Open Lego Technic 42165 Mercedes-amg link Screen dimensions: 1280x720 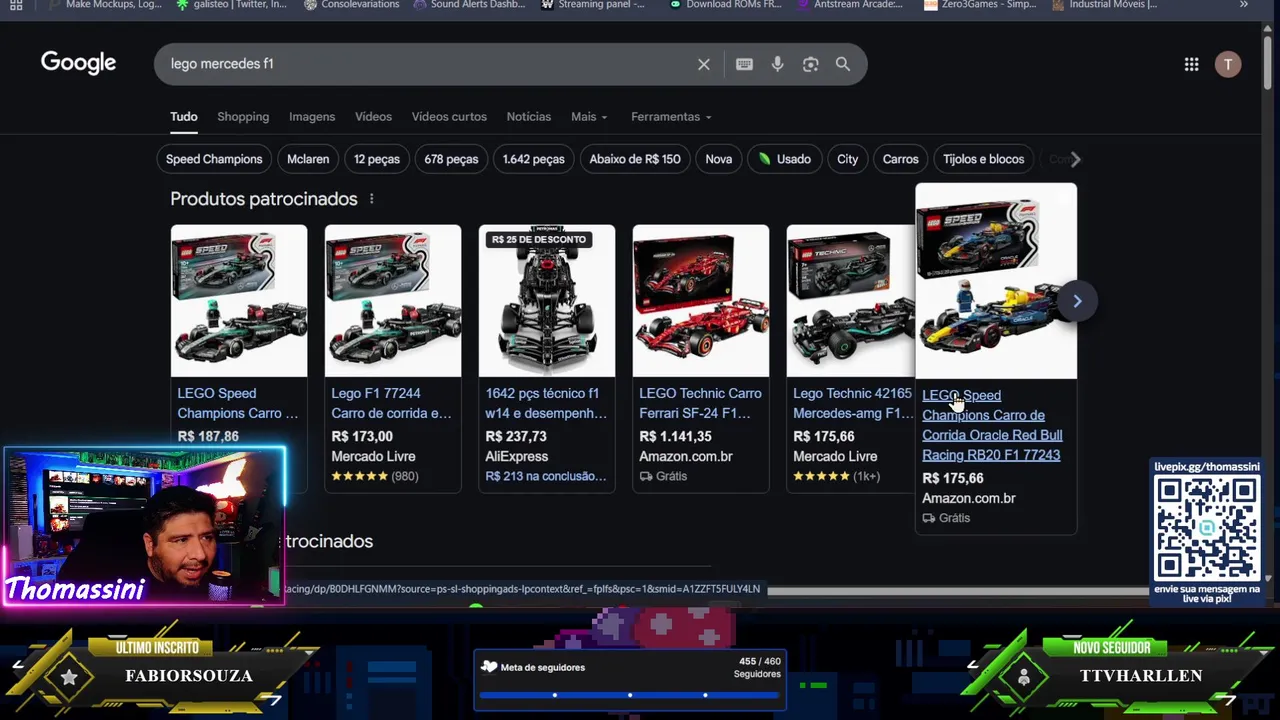[x=852, y=403]
